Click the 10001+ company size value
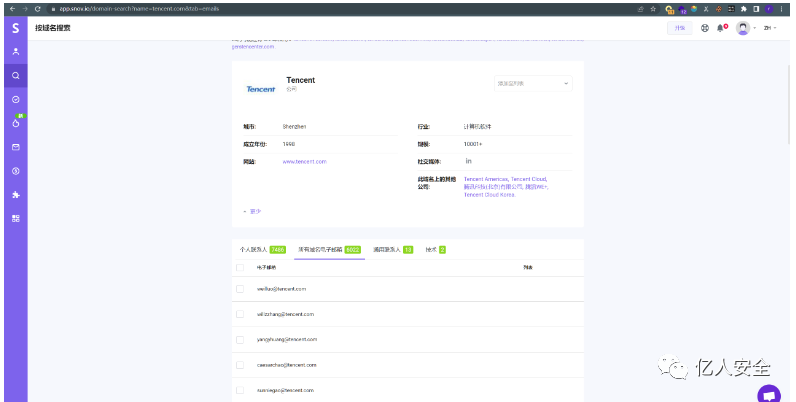Viewport: 796px width, 402px height. point(473,144)
